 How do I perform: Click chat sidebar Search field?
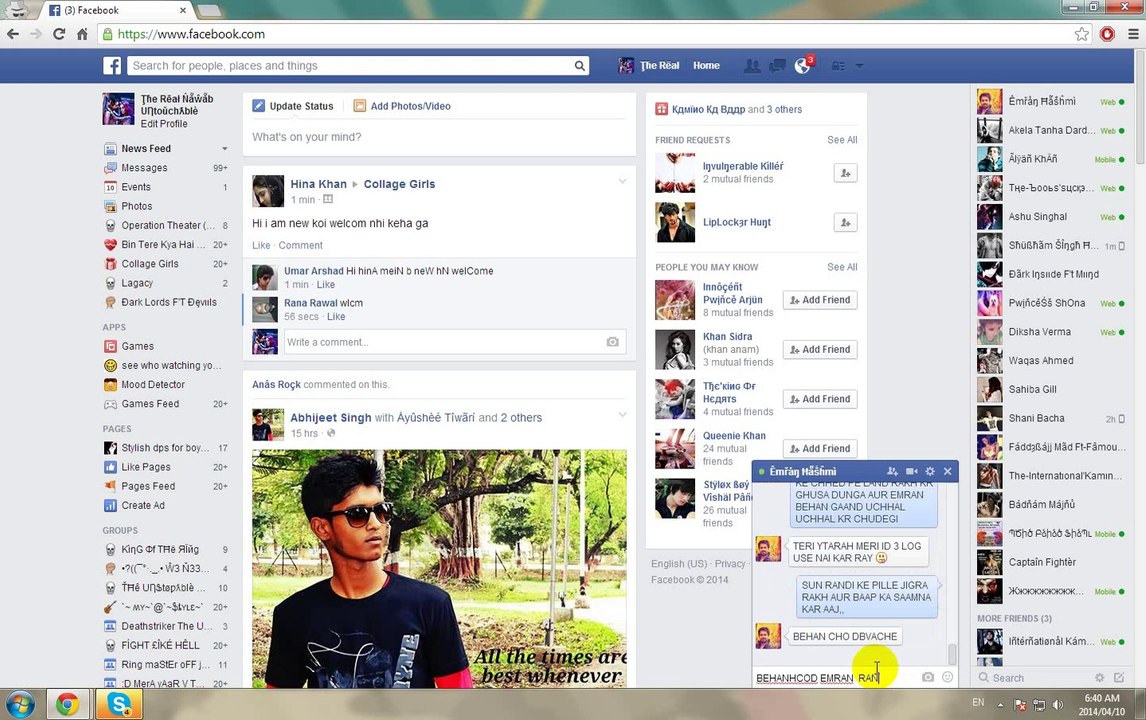(x=1033, y=678)
